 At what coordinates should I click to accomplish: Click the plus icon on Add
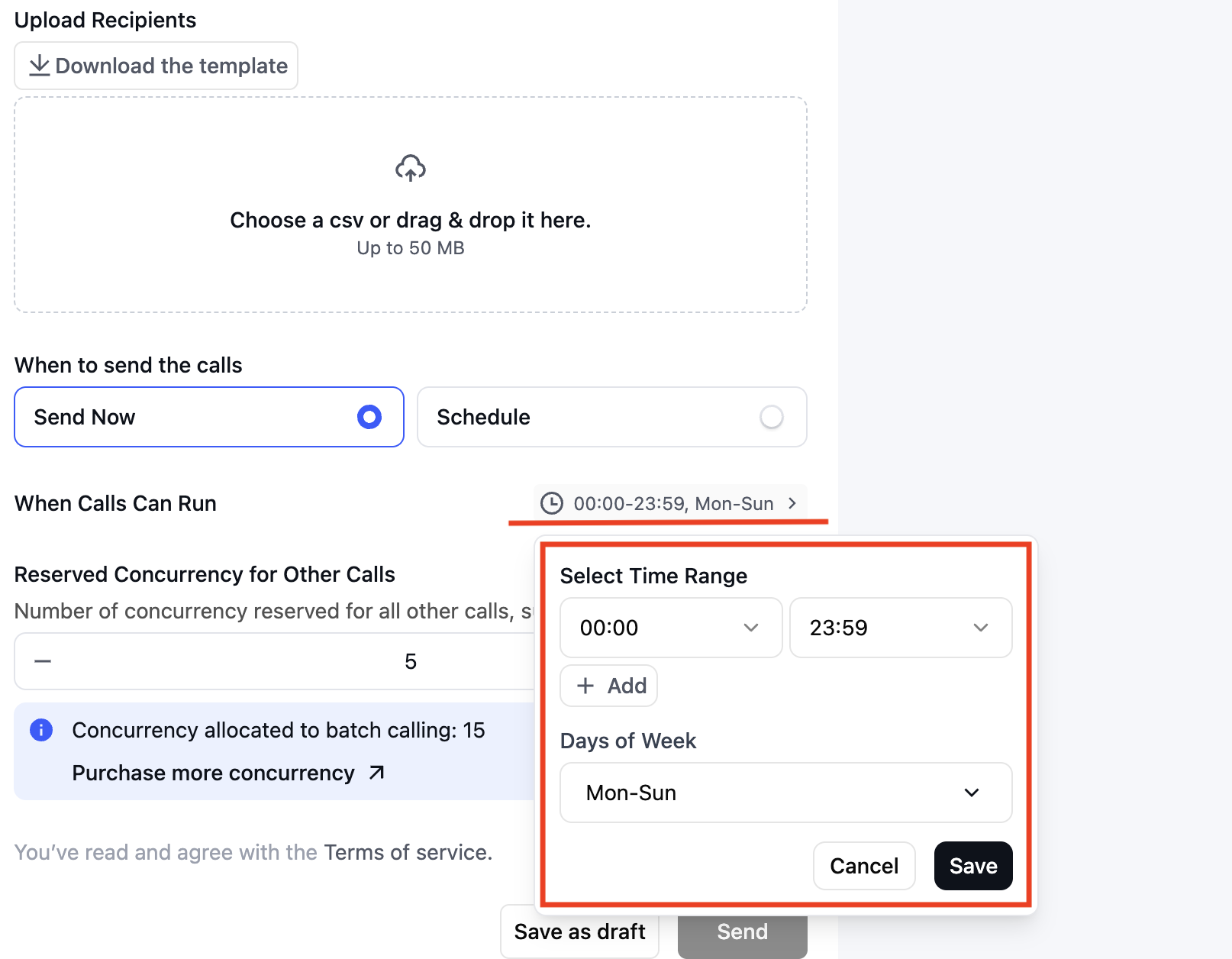(x=585, y=686)
